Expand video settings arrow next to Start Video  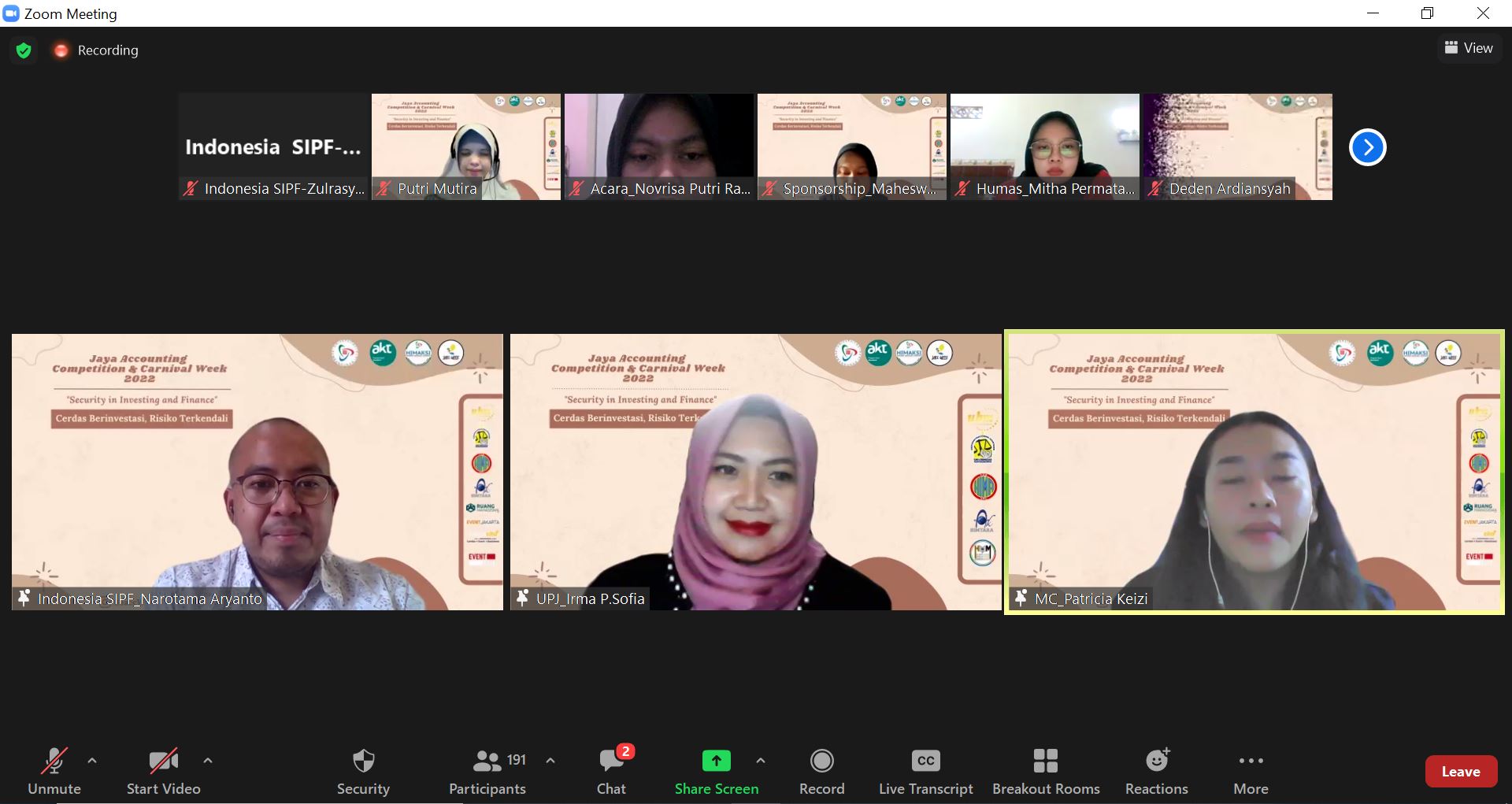(x=208, y=761)
